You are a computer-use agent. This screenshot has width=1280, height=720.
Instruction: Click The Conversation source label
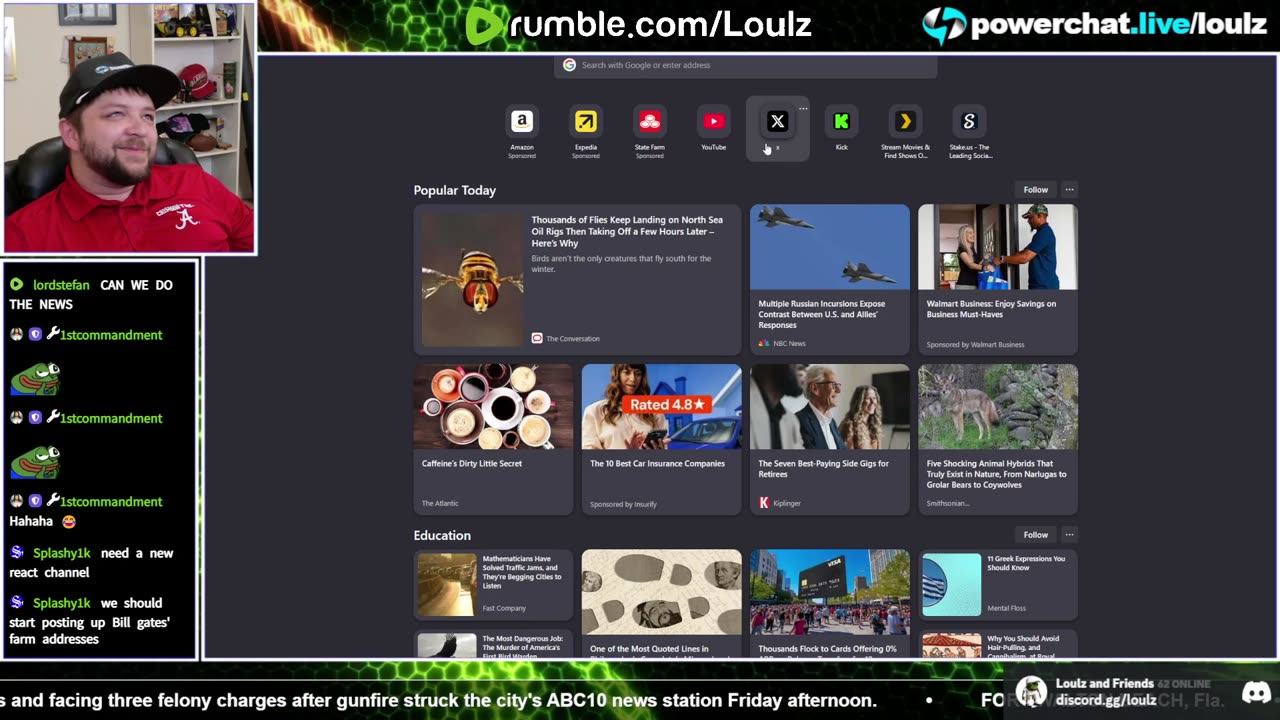[x=573, y=339]
